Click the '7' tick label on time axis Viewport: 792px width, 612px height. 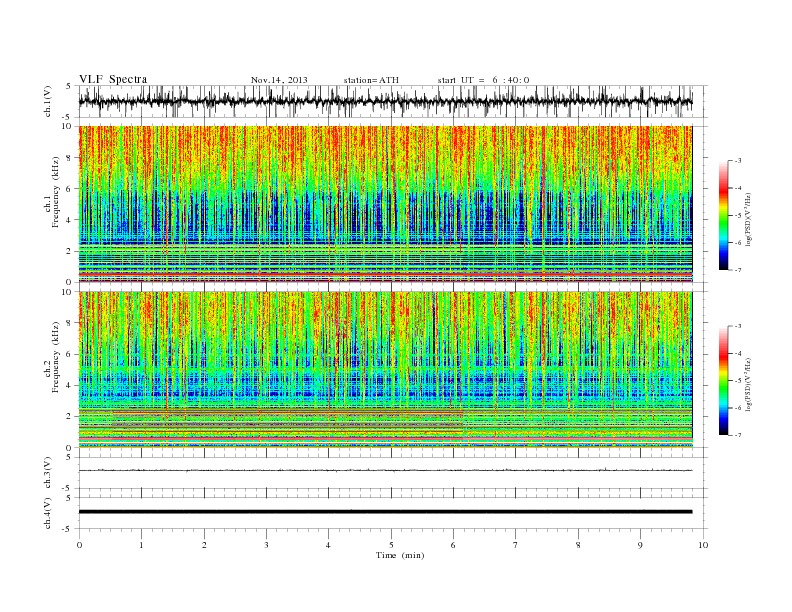pyautogui.click(x=516, y=545)
